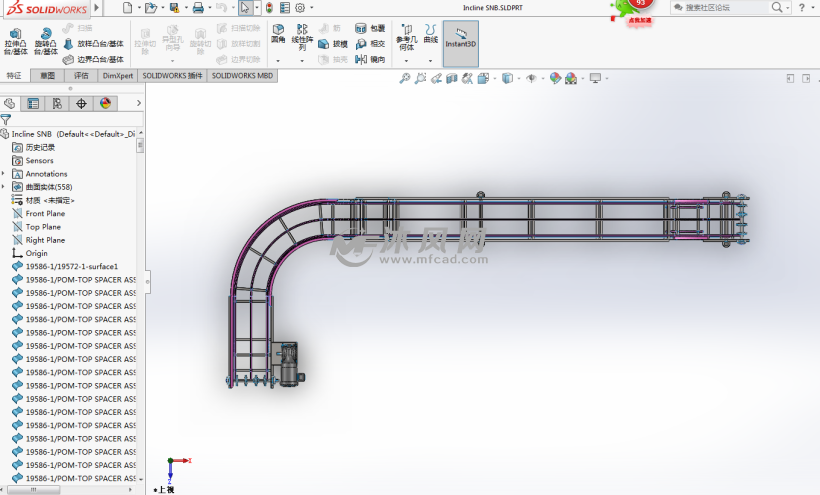Click the Rebuild traffic light icon
The width and height of the screenshot is (820, 495).
point(269,7)
